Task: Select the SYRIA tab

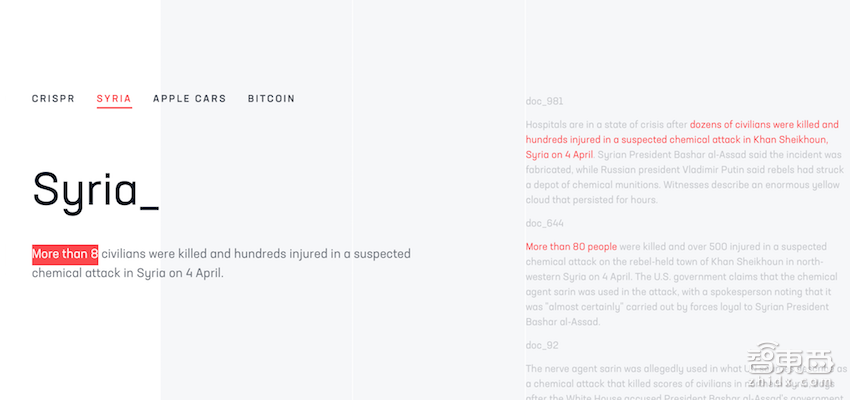Action: pyautogui.click(x=114, y=99)
